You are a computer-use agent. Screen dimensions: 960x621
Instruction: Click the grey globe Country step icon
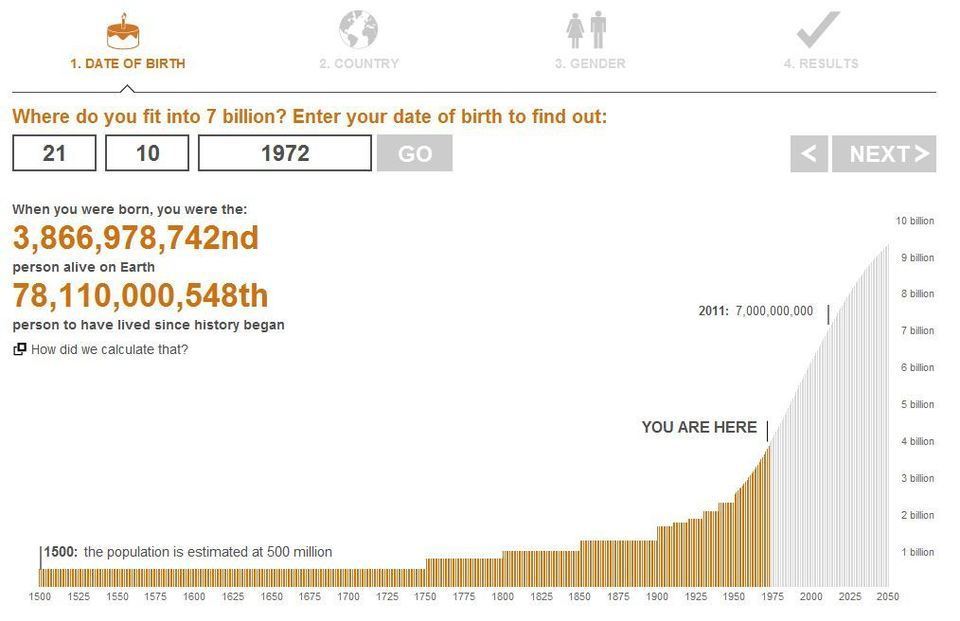point(358,28)
